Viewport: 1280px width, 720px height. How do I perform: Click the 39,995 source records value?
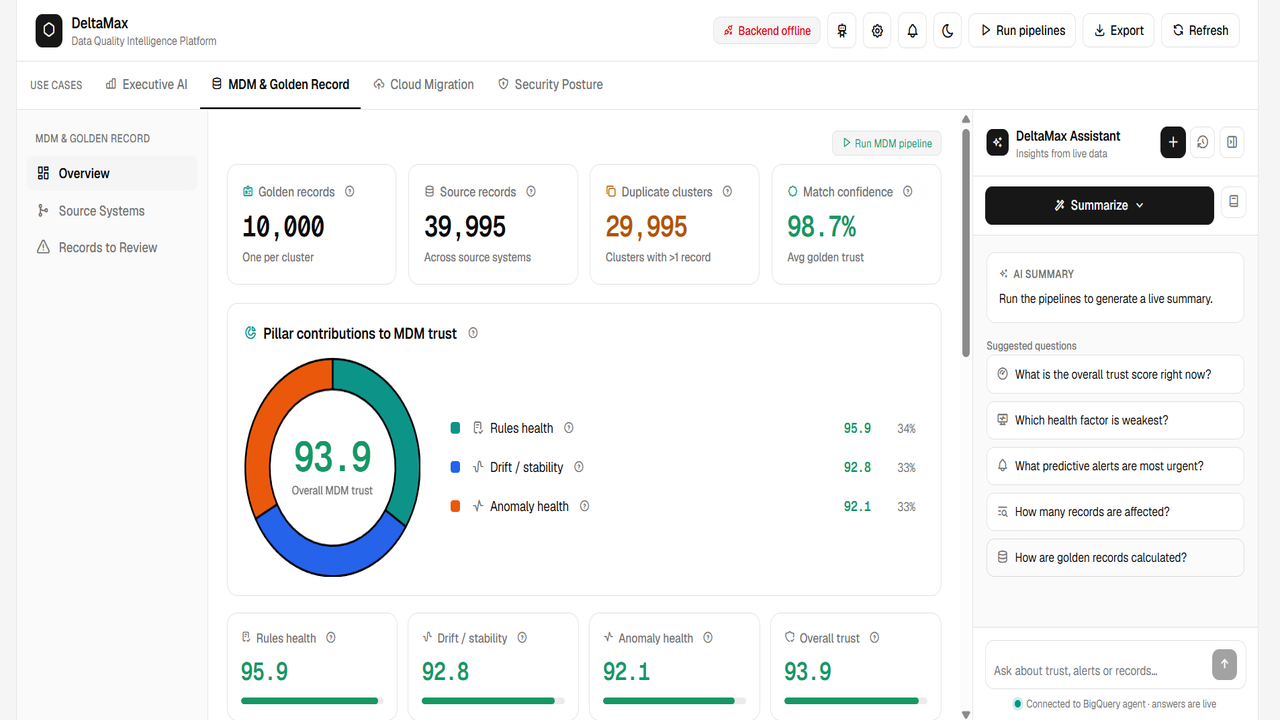pos(465,227)
